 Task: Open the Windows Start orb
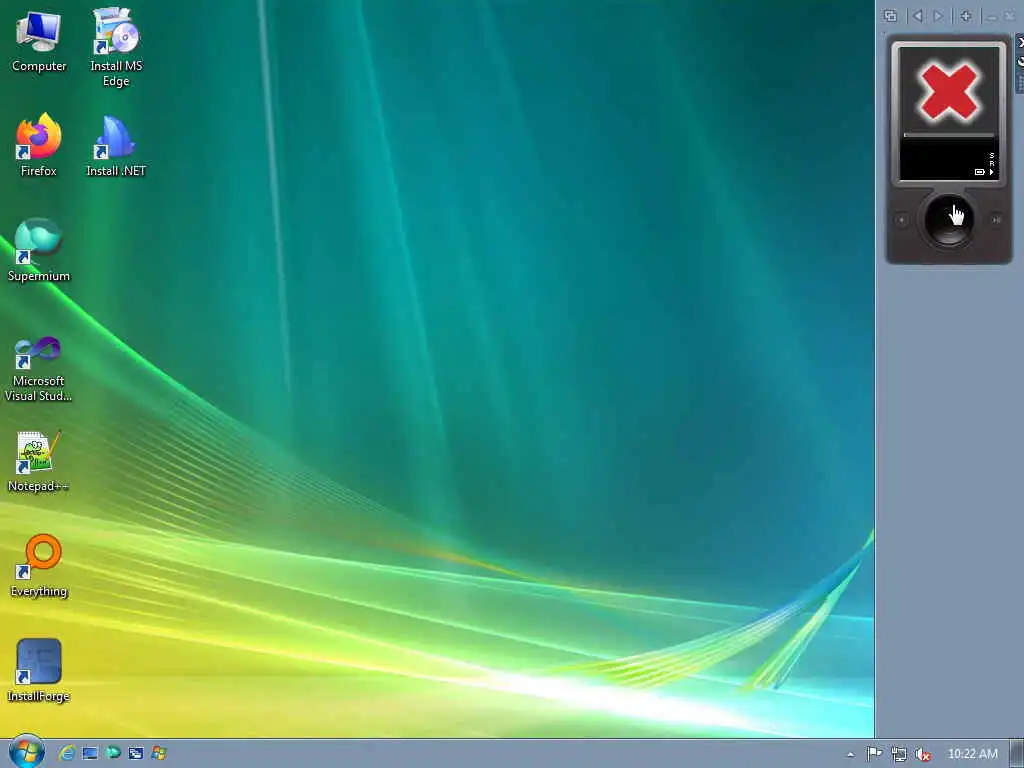(26, 752)
